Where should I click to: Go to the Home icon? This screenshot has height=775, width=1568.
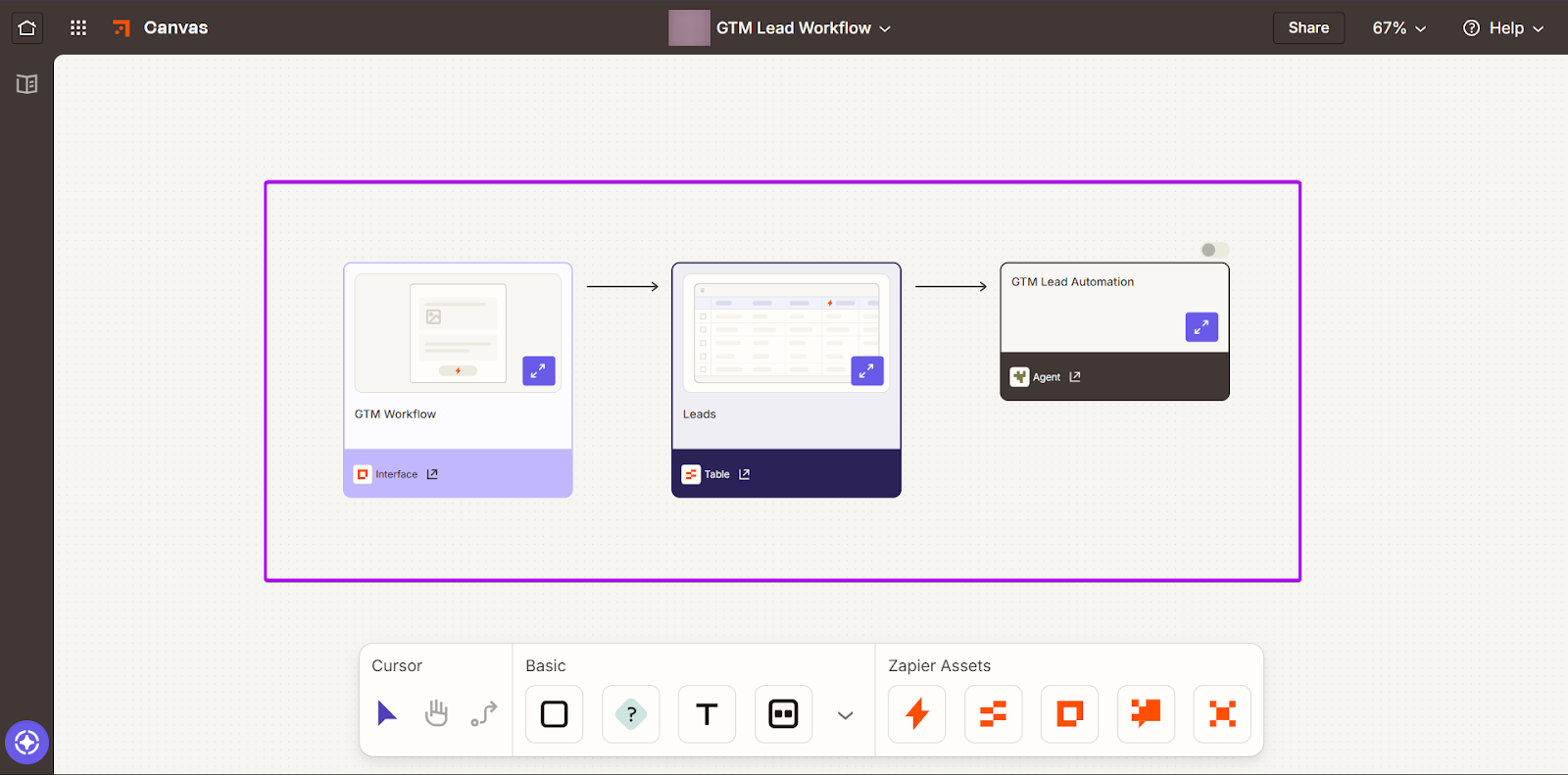pyautogui.click(x=26, y=27)
